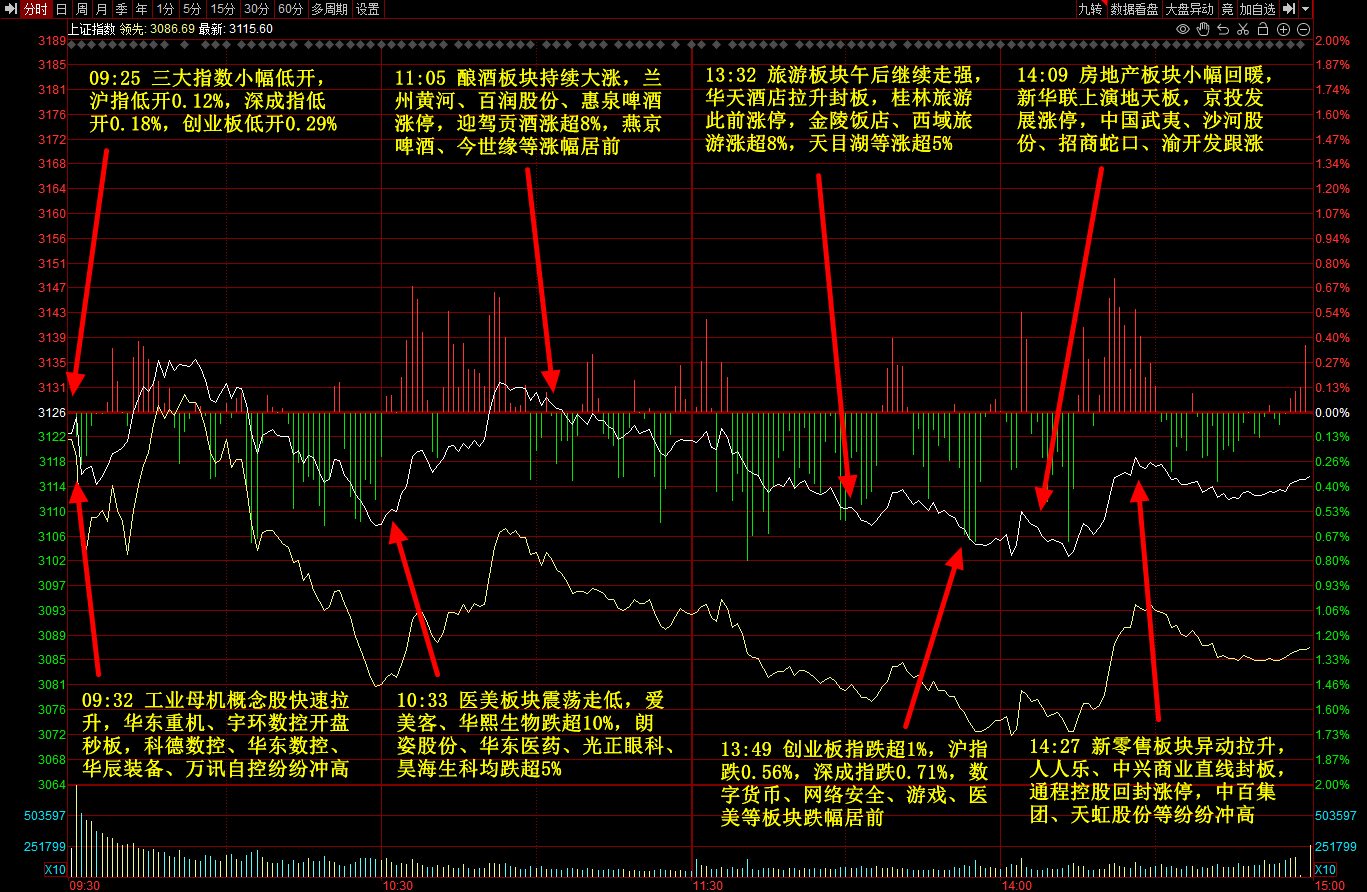Image resolution: width=1367 pixels, height=892 pixels.
Task: Click the left X10 volume scale label
Action: tap(56, 870)
